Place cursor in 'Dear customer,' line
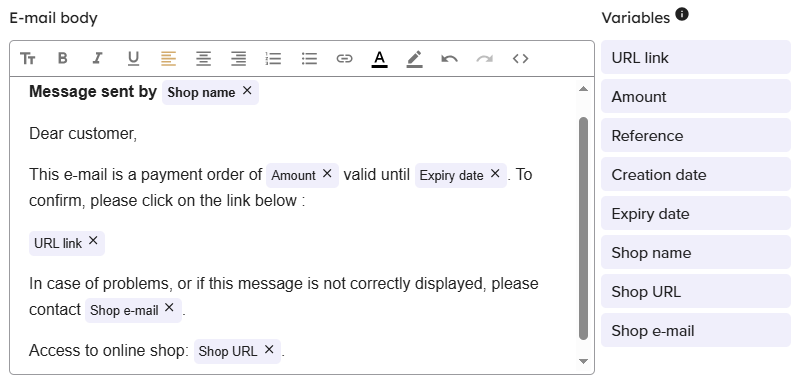Screen dimensions: 805x385 (x=83, y=133)
